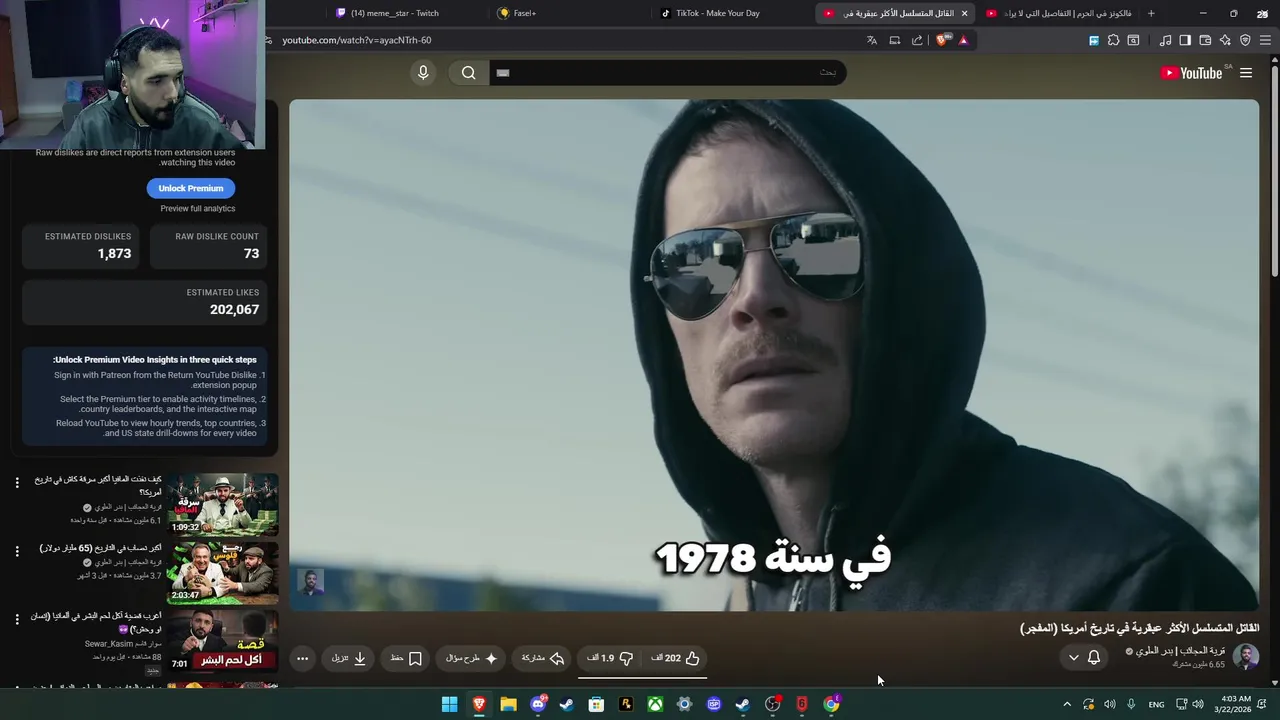
Task: Click the cast/install screen icon in address bar
Action: (x=895, y=40)
